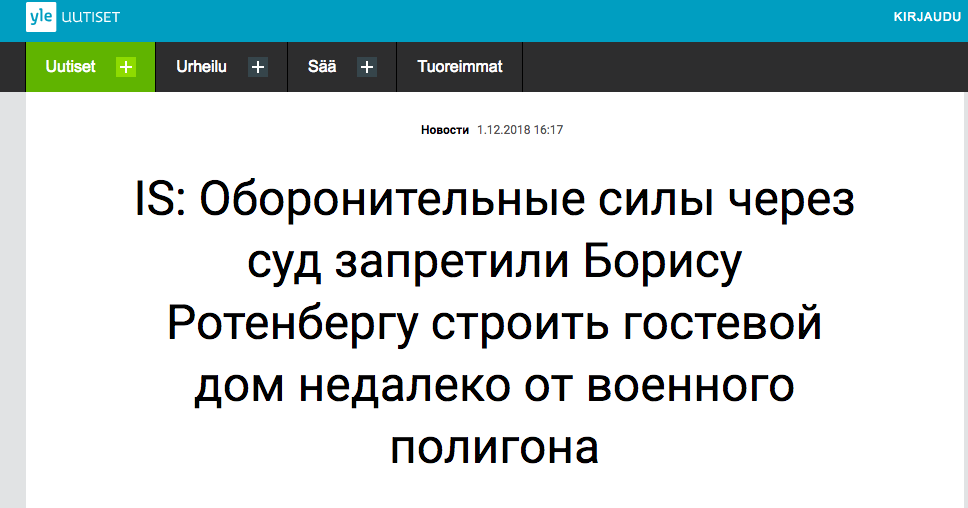Expand the Urheilu plus submenu
The height and width of the screenshot is (508, 968).
258,67
